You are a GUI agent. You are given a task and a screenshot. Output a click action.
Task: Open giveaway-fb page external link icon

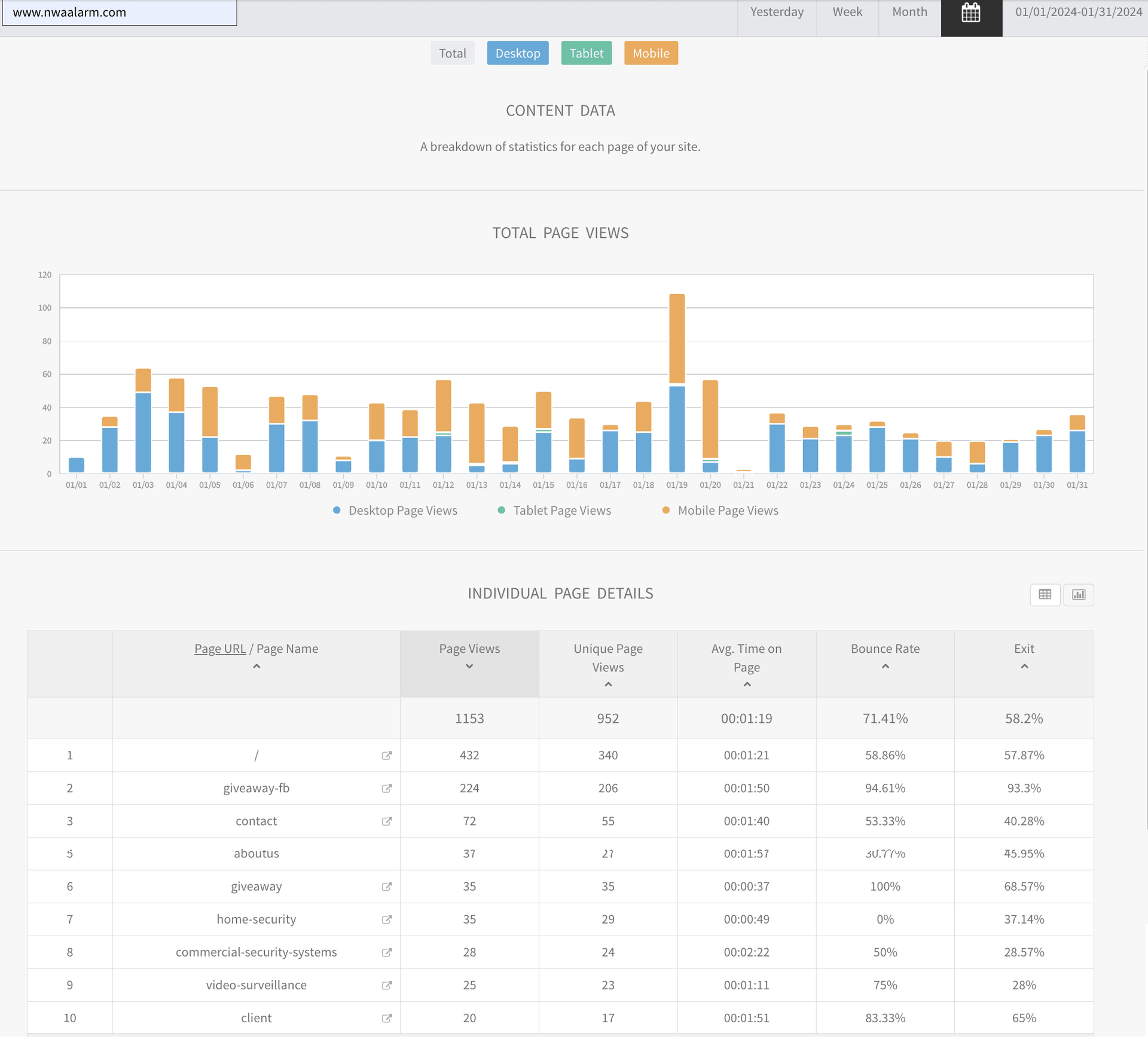[x=387, y=789]
